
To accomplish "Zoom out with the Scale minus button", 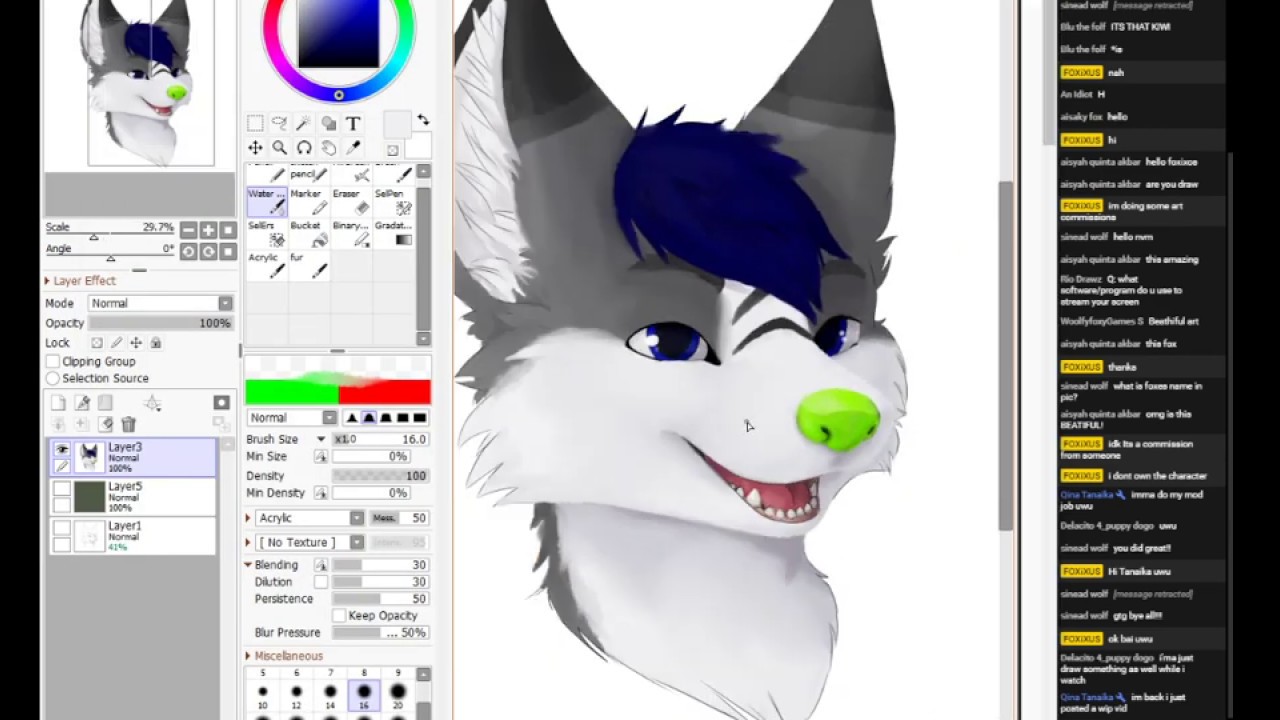I will click(x=188, y=230).
